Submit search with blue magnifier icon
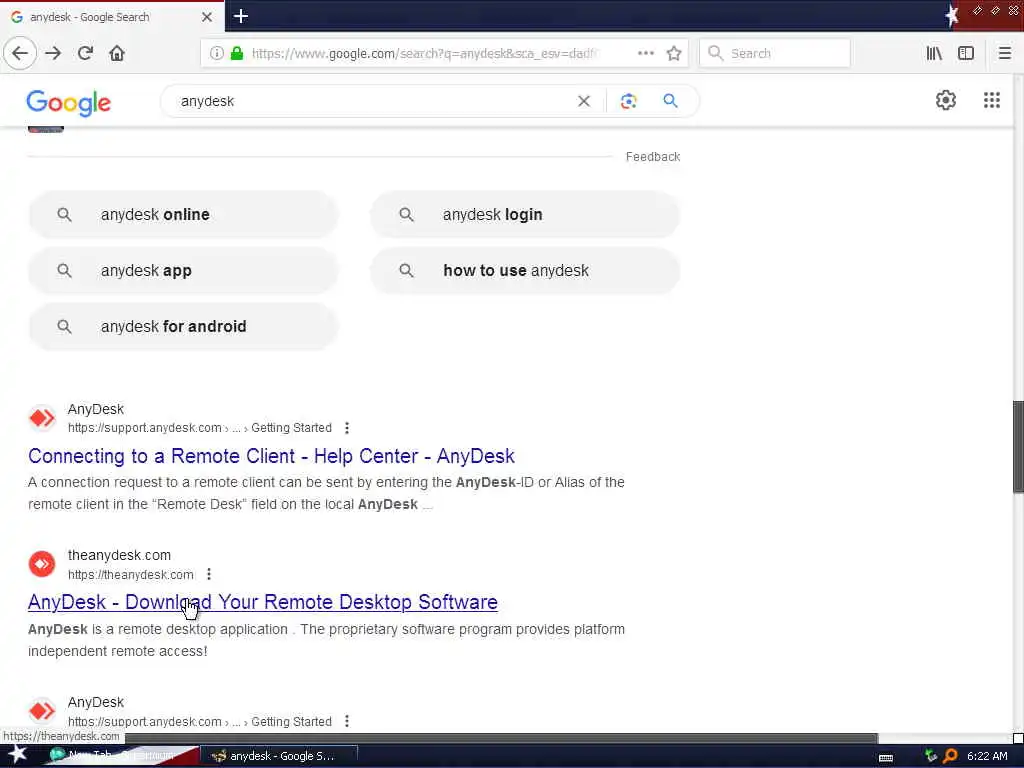Image resolution: width=1024 pixels, height=768 pixels. click(670, 101)
